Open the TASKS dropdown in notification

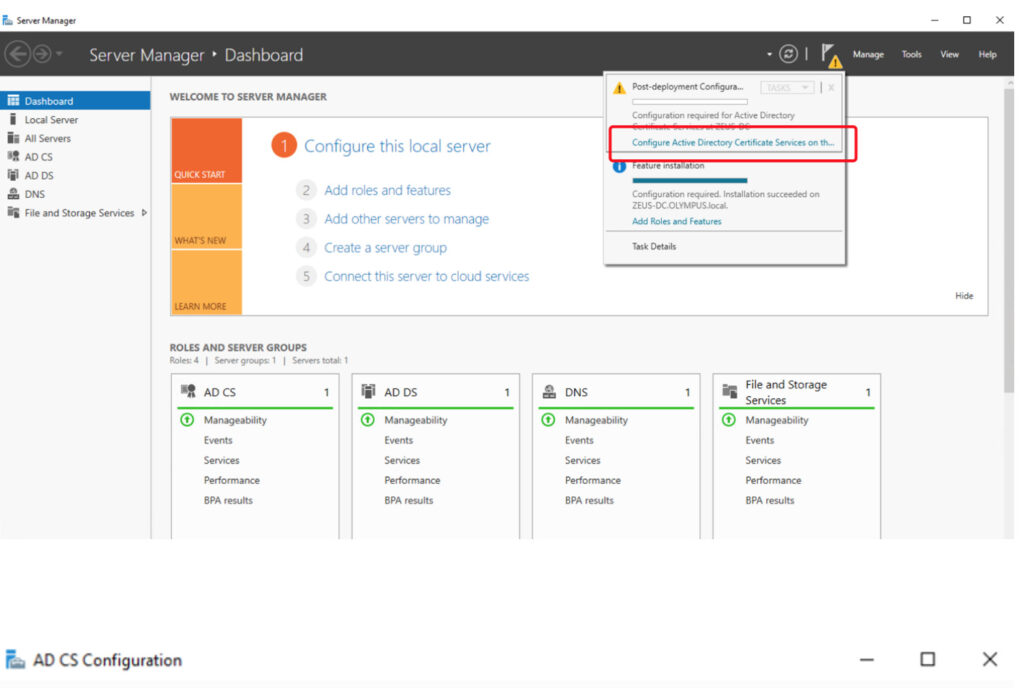click(787, 88)
